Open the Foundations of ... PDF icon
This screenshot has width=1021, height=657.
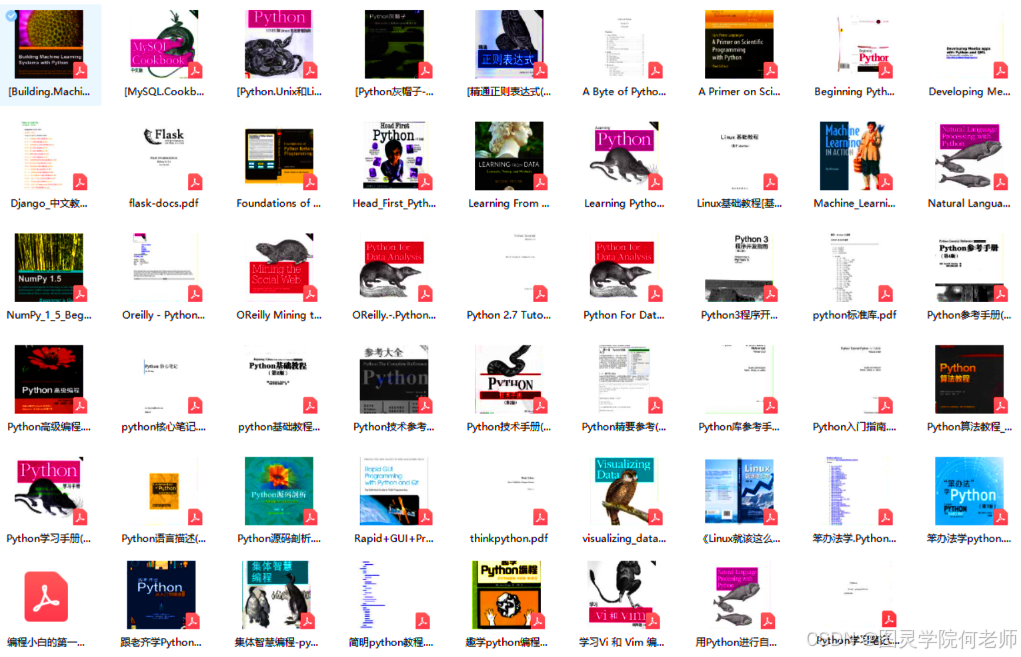(x=279, y=156)
